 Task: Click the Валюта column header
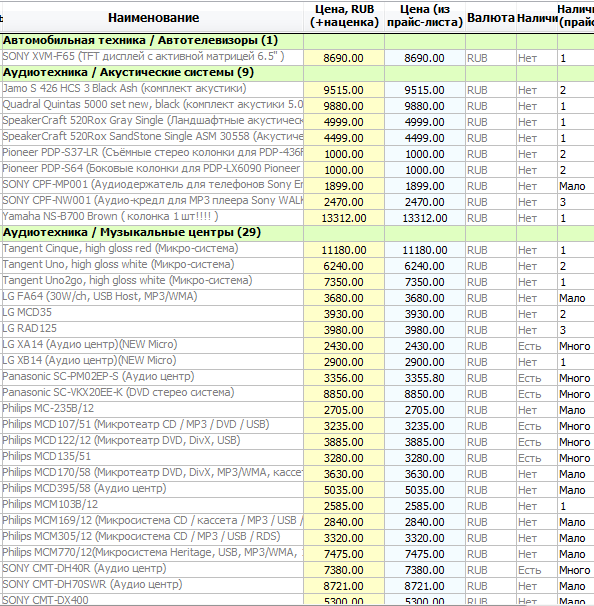click(490, 18)
